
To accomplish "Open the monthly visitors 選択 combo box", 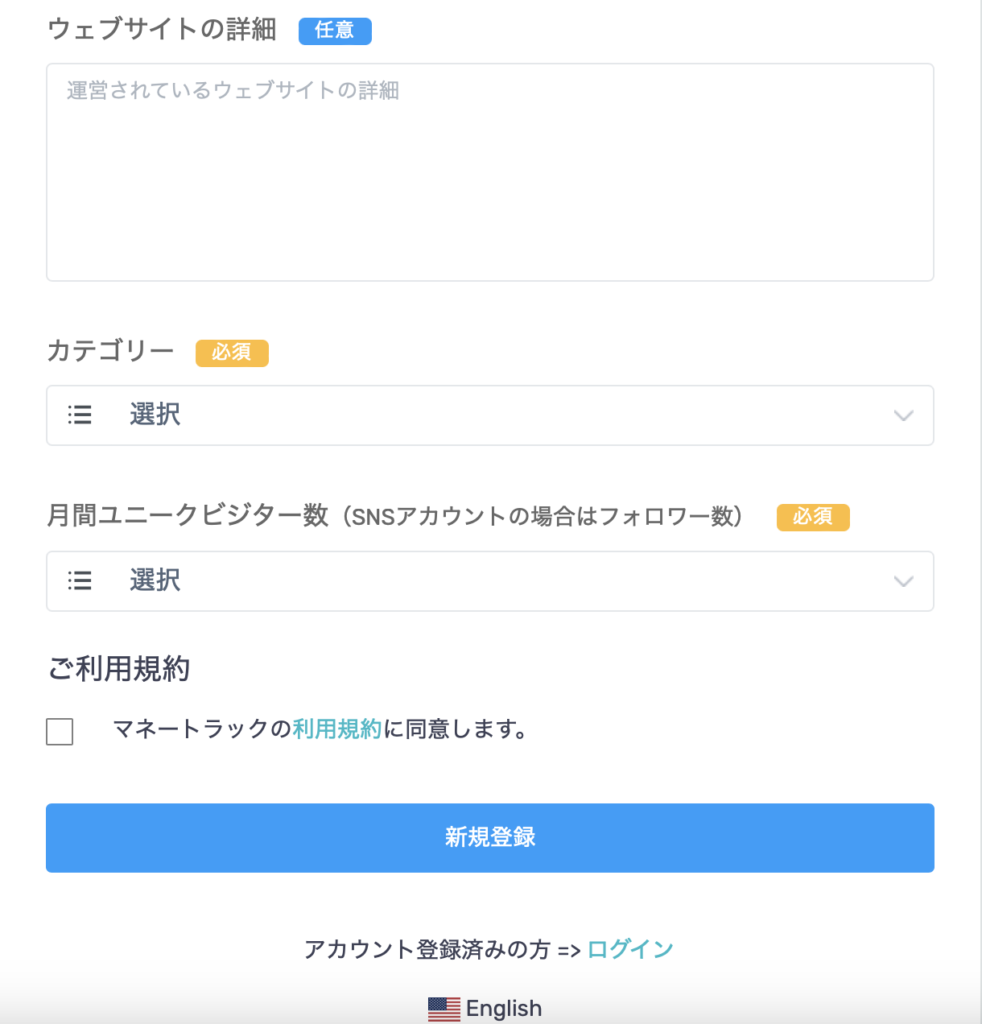I will [490, 581].
